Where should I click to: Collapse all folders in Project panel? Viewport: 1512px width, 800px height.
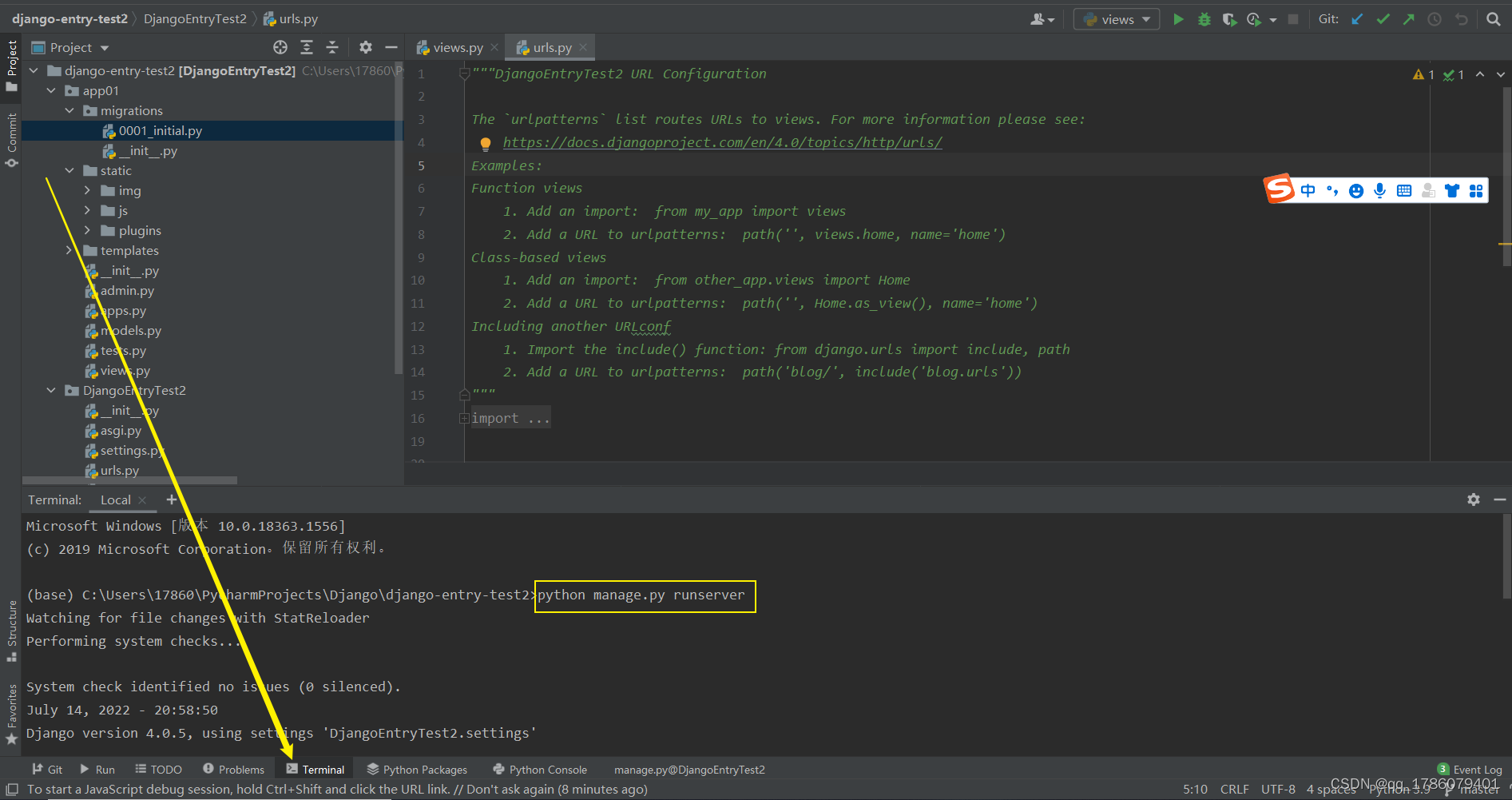click(x=332, y=47)
